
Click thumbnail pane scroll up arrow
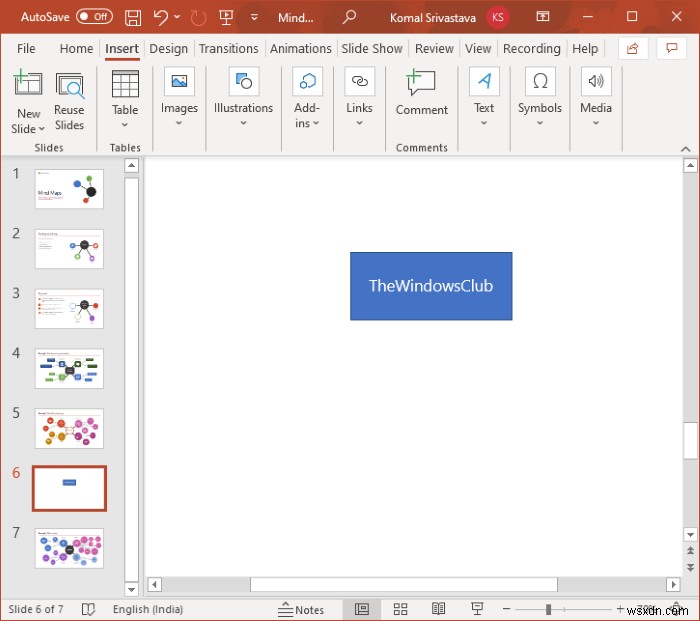tap(131, 166)
